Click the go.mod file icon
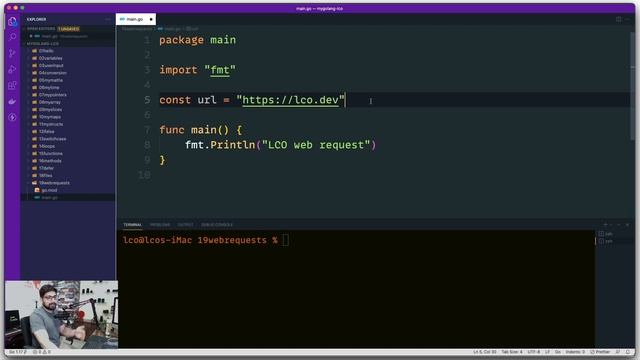This screenshot has height=360, width=640. point(37,190)
